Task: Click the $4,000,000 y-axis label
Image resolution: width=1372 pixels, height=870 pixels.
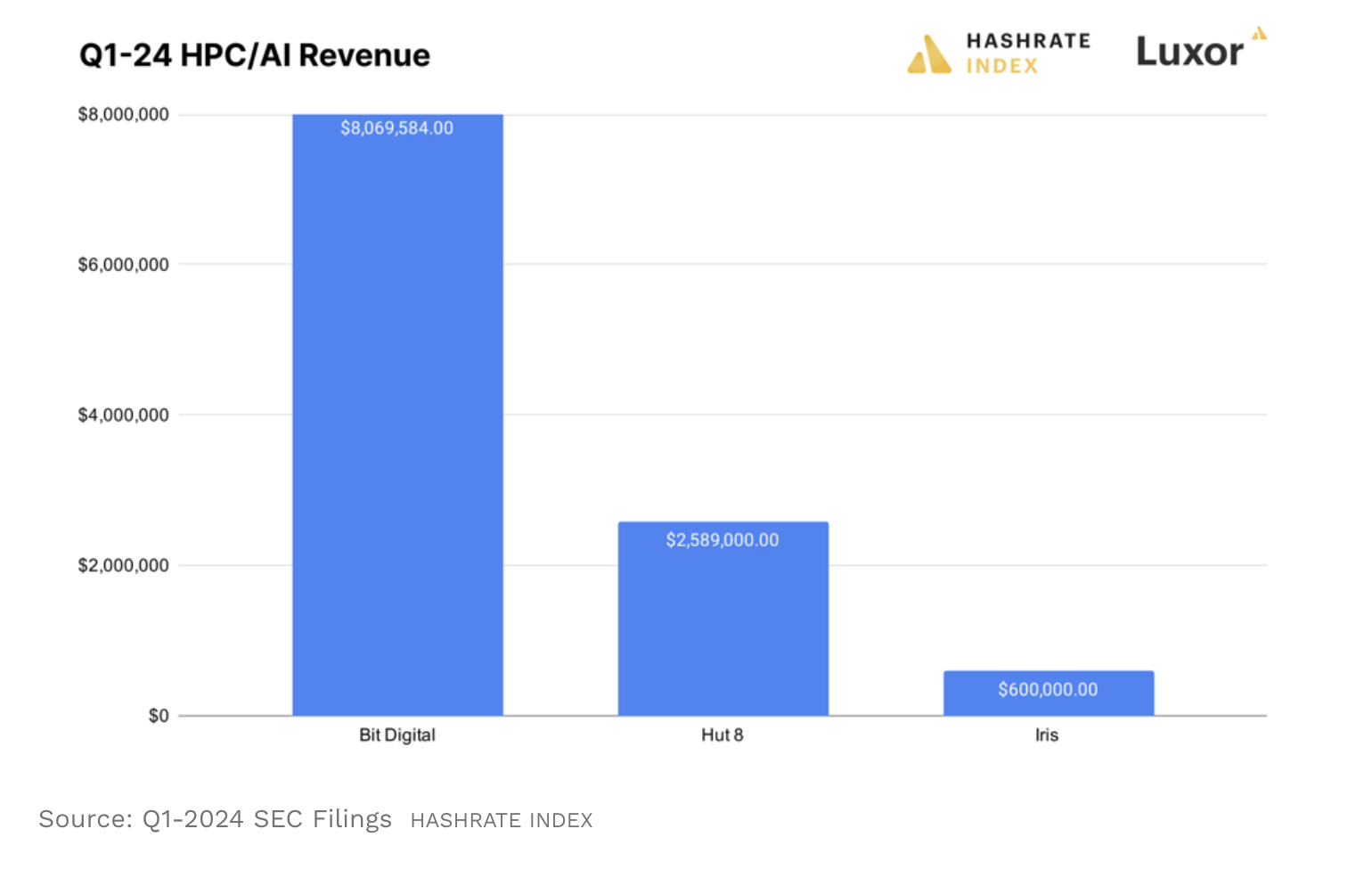Action: (x=124, y=415)
